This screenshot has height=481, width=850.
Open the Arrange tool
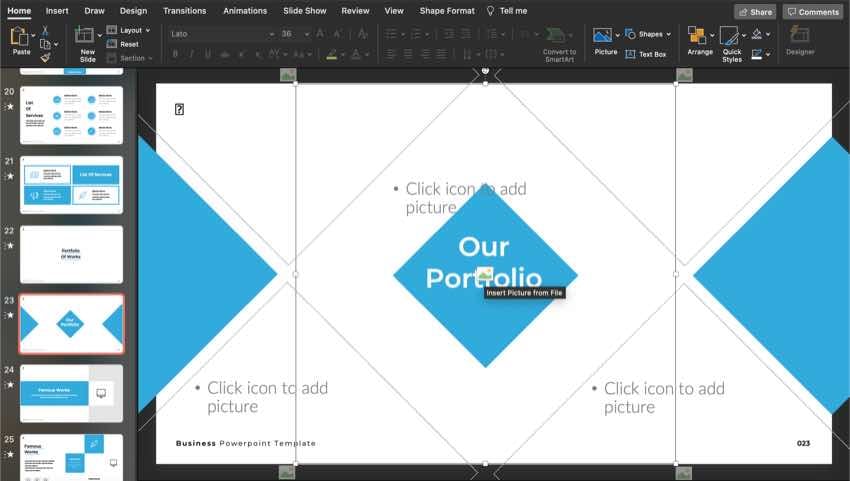pyautogui.click(x=699, y=38)
